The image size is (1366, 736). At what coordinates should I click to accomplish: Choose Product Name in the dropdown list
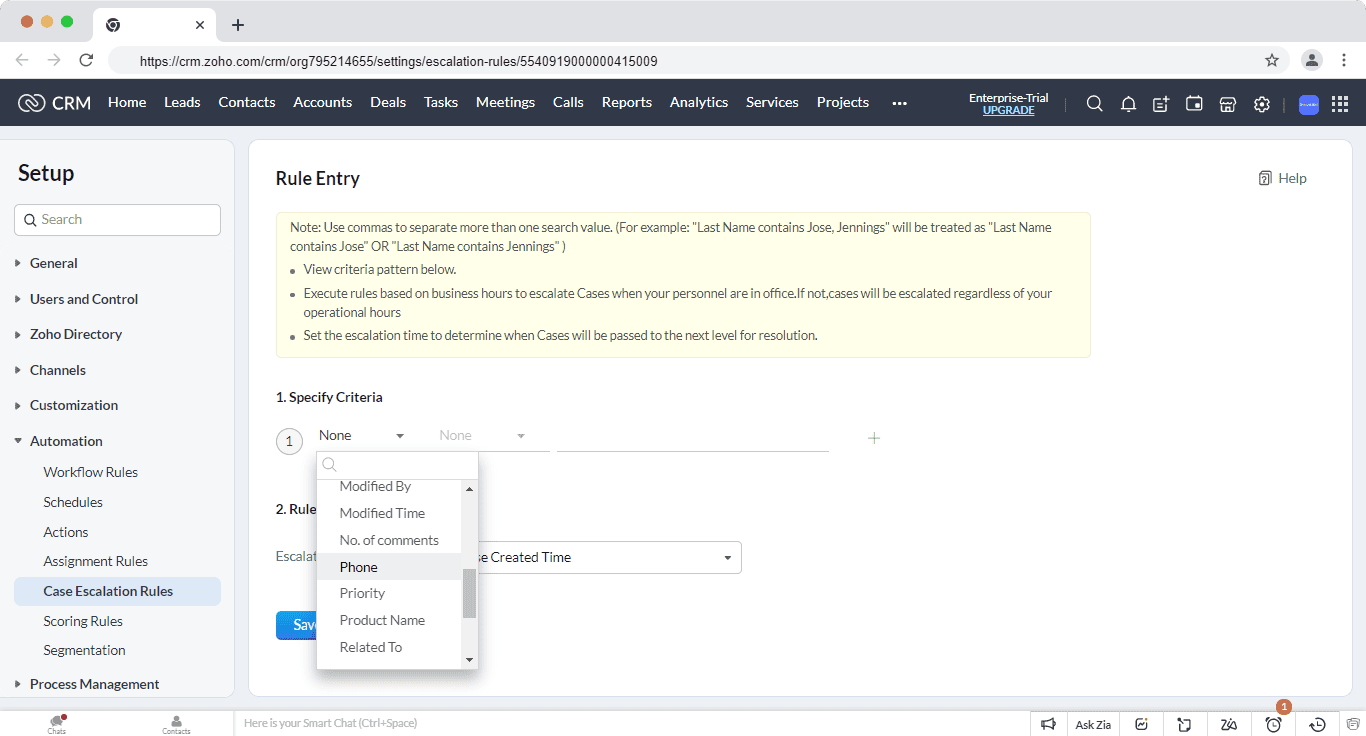pos(389,620)
